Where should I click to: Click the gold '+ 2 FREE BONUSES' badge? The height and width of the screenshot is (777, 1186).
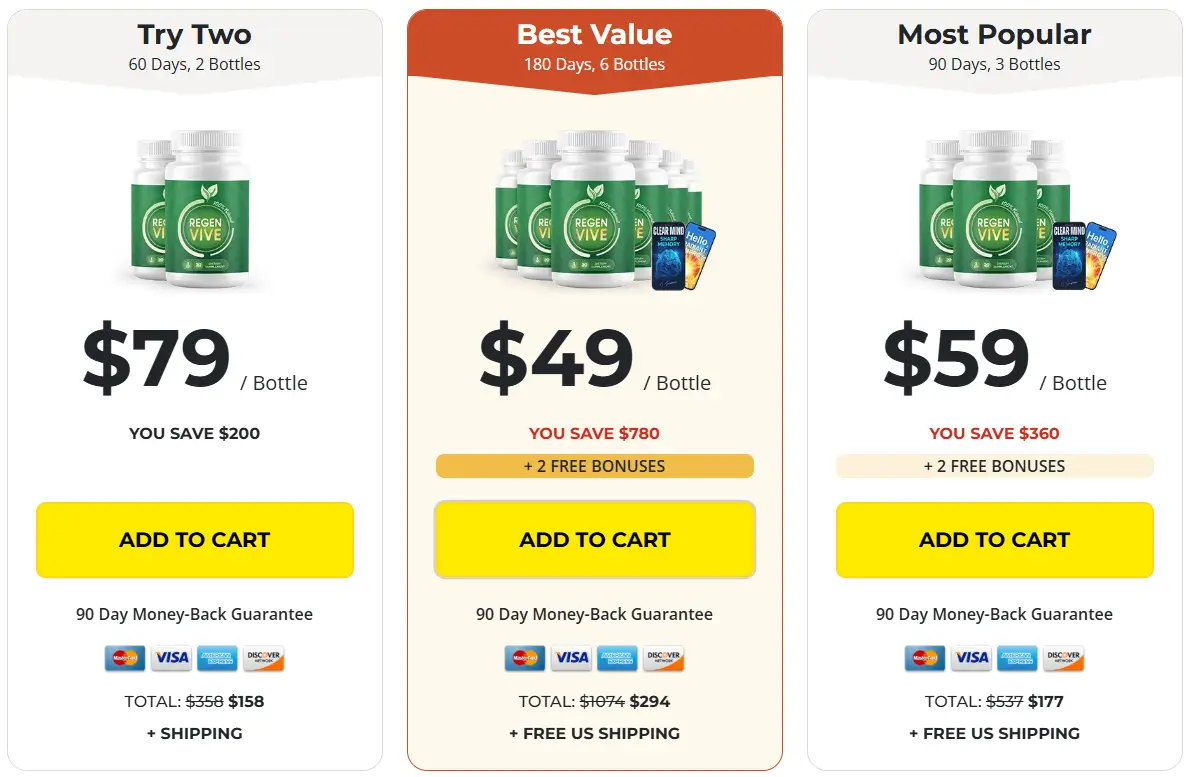point(595,466)
